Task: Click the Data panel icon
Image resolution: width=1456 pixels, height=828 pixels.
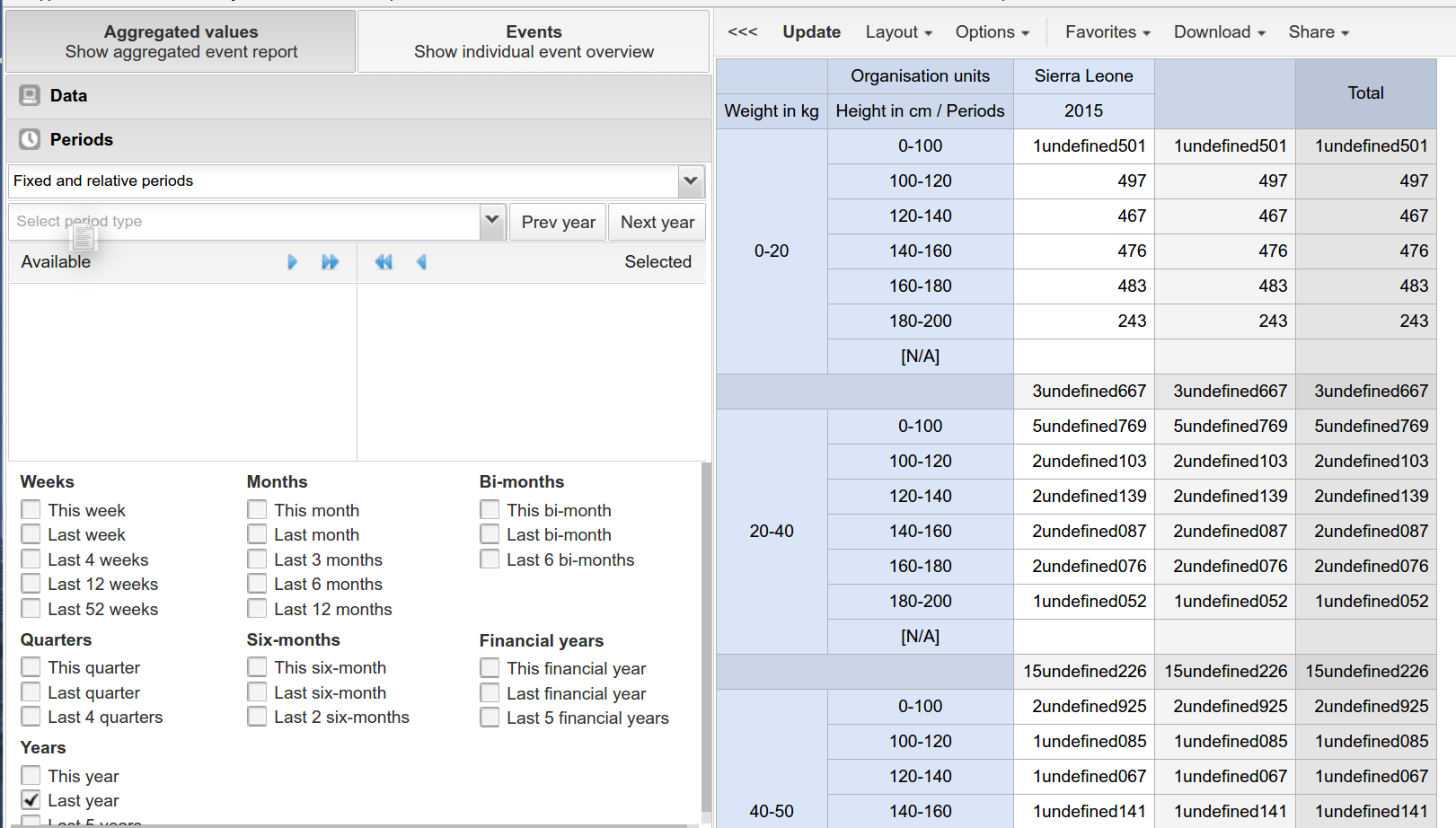Action: [x=30, y=95]
